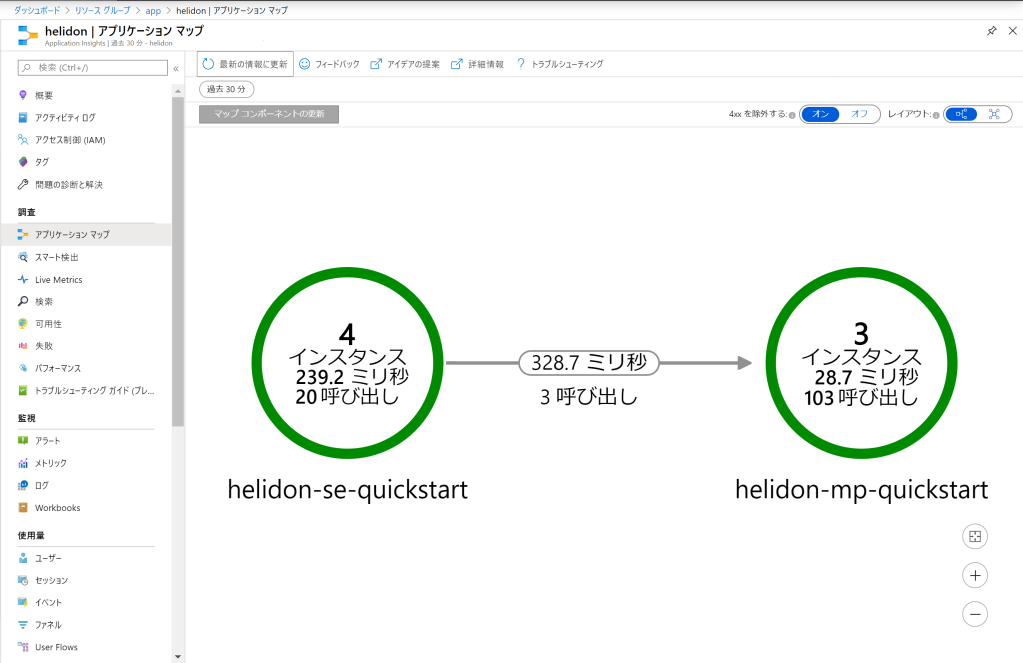Image resolution: width=1023 pixels, height=663 pixels.
Task: Click the feedback smiley icon
Action: pyautogui.click(x=305, y=64)
